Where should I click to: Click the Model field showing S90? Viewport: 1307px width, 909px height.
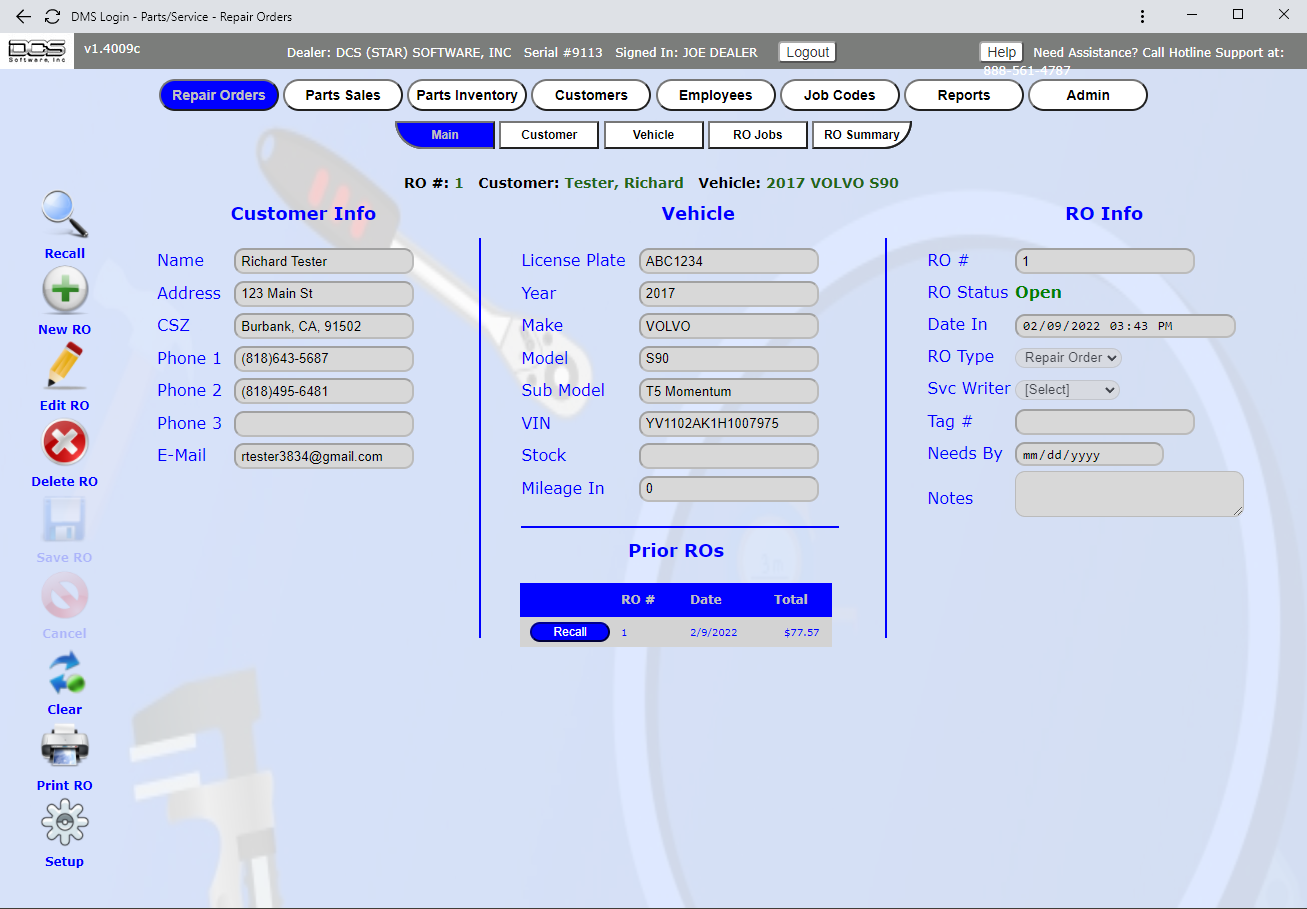click(x=729, y=359)
